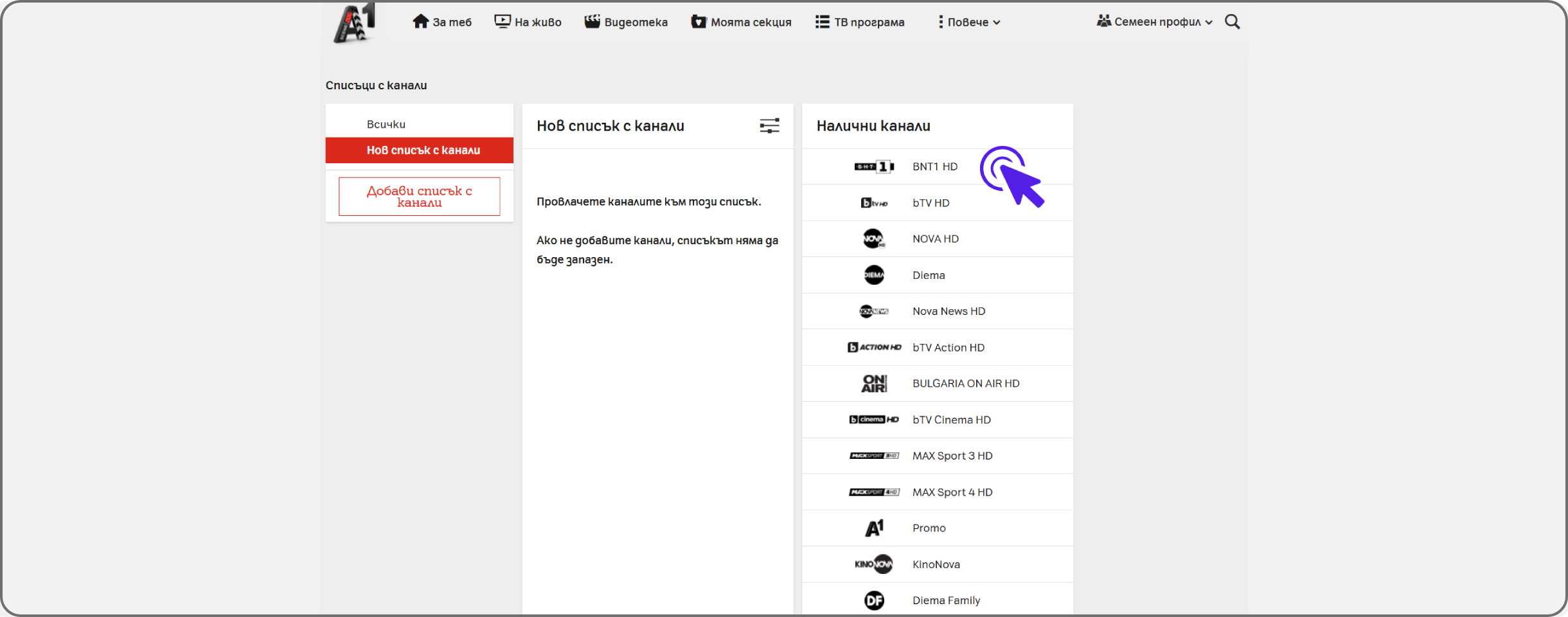1568x617 pixels.
Task: Click the bTV Cinema HD logo
Action: [x=874, y=420]
